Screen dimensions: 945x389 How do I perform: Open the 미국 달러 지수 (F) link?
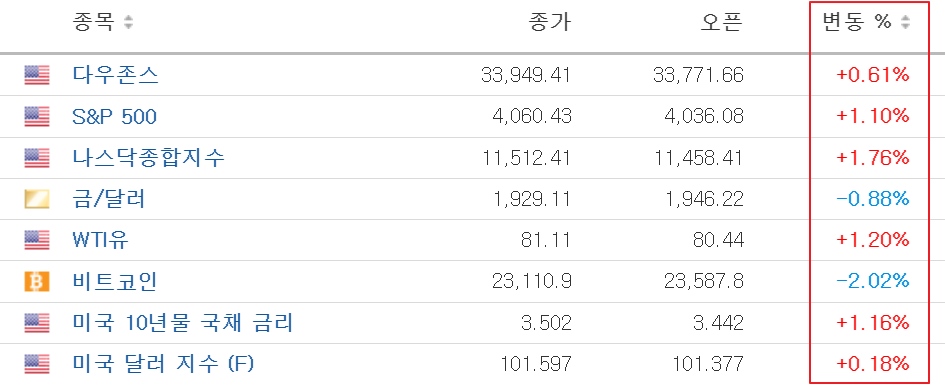click(x=163, y=364)
